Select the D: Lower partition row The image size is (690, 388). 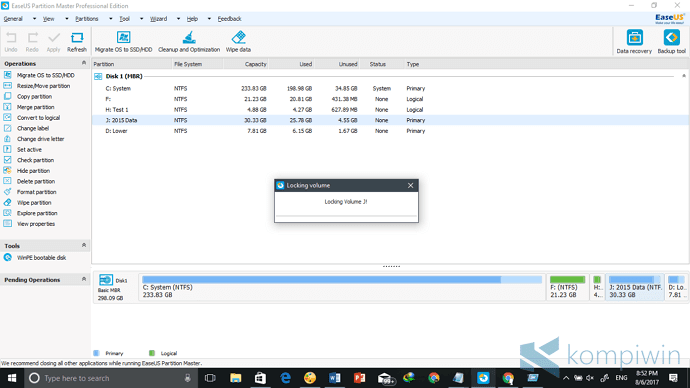click(x=390, y=131)
